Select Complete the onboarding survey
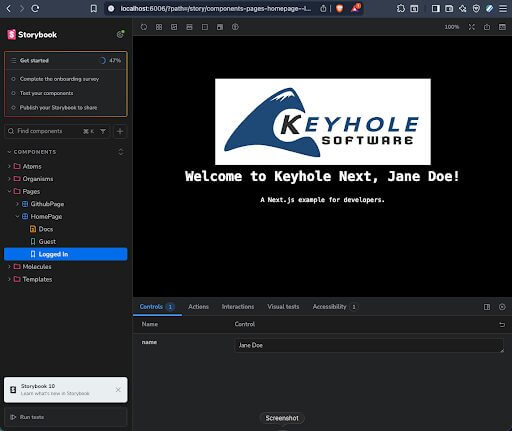 click(x=59, y=79)
